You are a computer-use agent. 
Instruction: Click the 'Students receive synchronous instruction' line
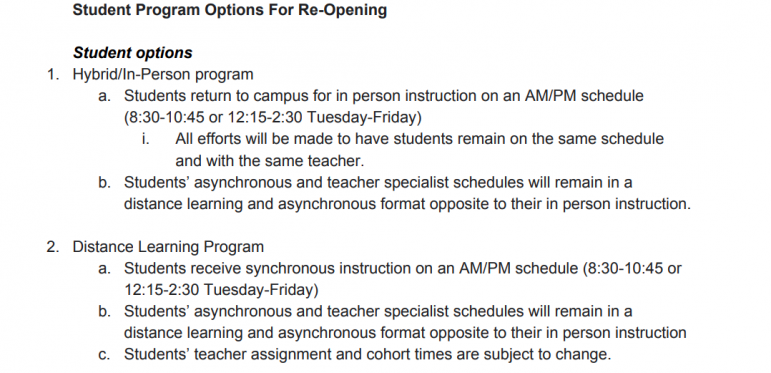403,268
